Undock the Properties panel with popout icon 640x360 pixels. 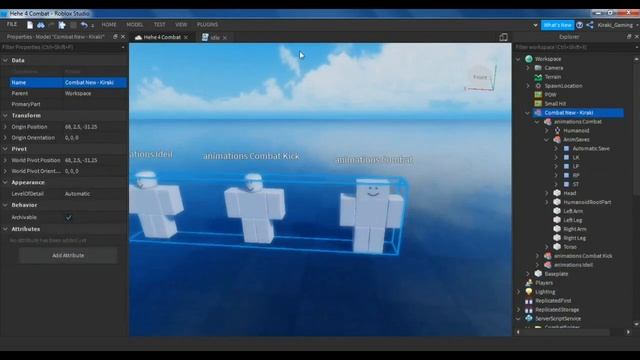[115, 37]
